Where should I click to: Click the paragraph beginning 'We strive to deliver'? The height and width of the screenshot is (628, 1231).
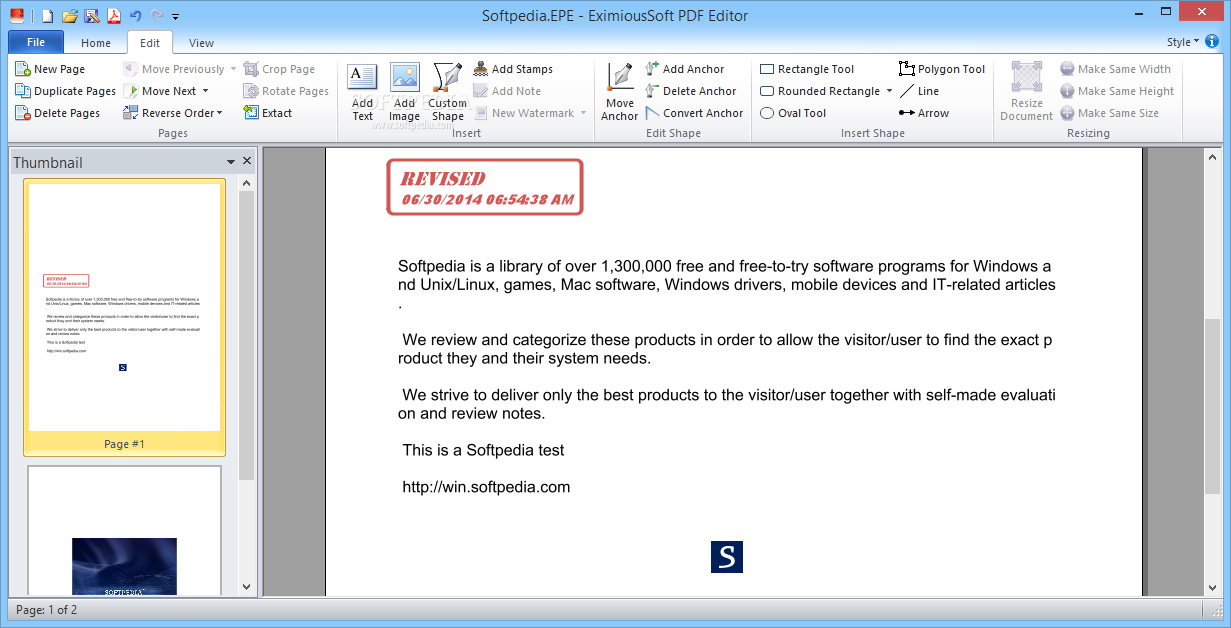click(727, 404)
